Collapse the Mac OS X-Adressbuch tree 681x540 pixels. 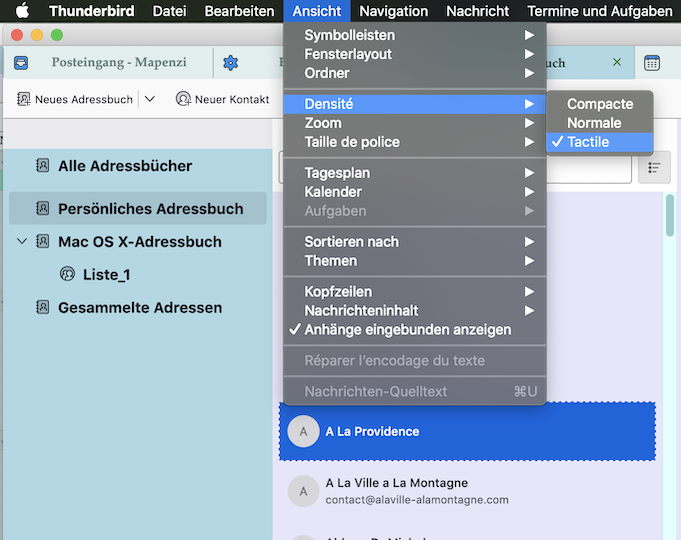point(22,241)
